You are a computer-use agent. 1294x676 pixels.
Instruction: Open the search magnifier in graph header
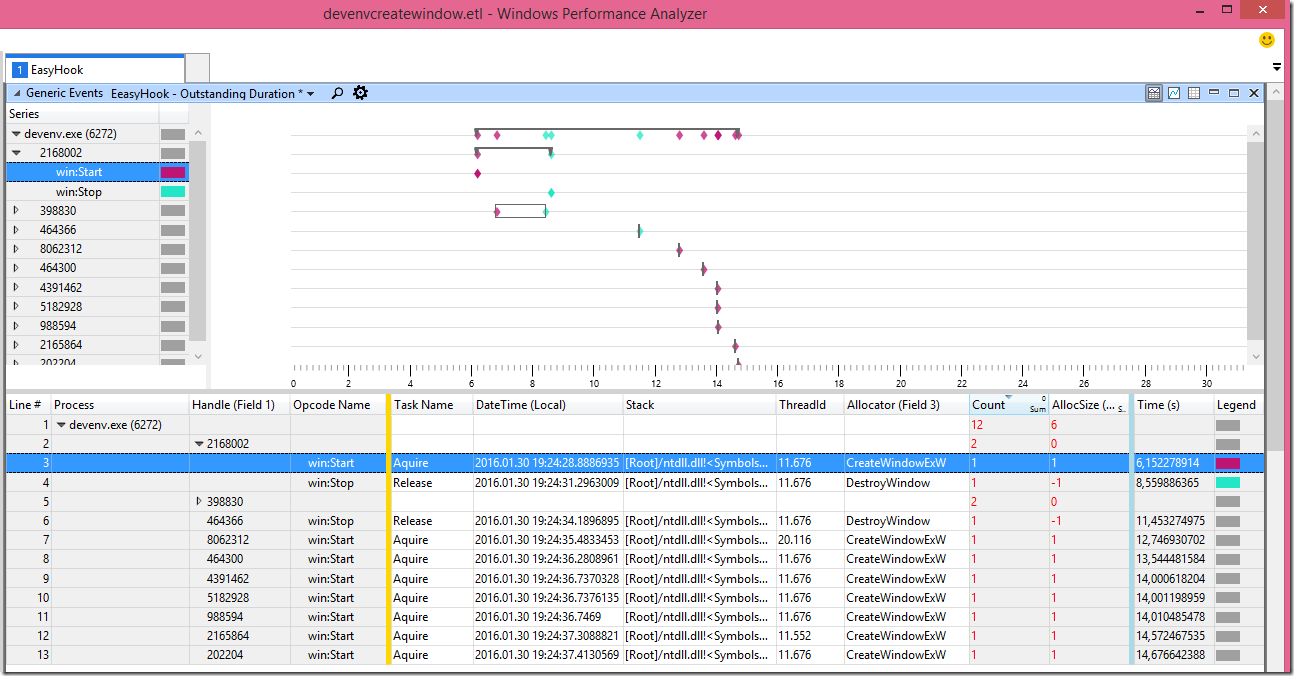pyautogui.click(x=337, y=93)
